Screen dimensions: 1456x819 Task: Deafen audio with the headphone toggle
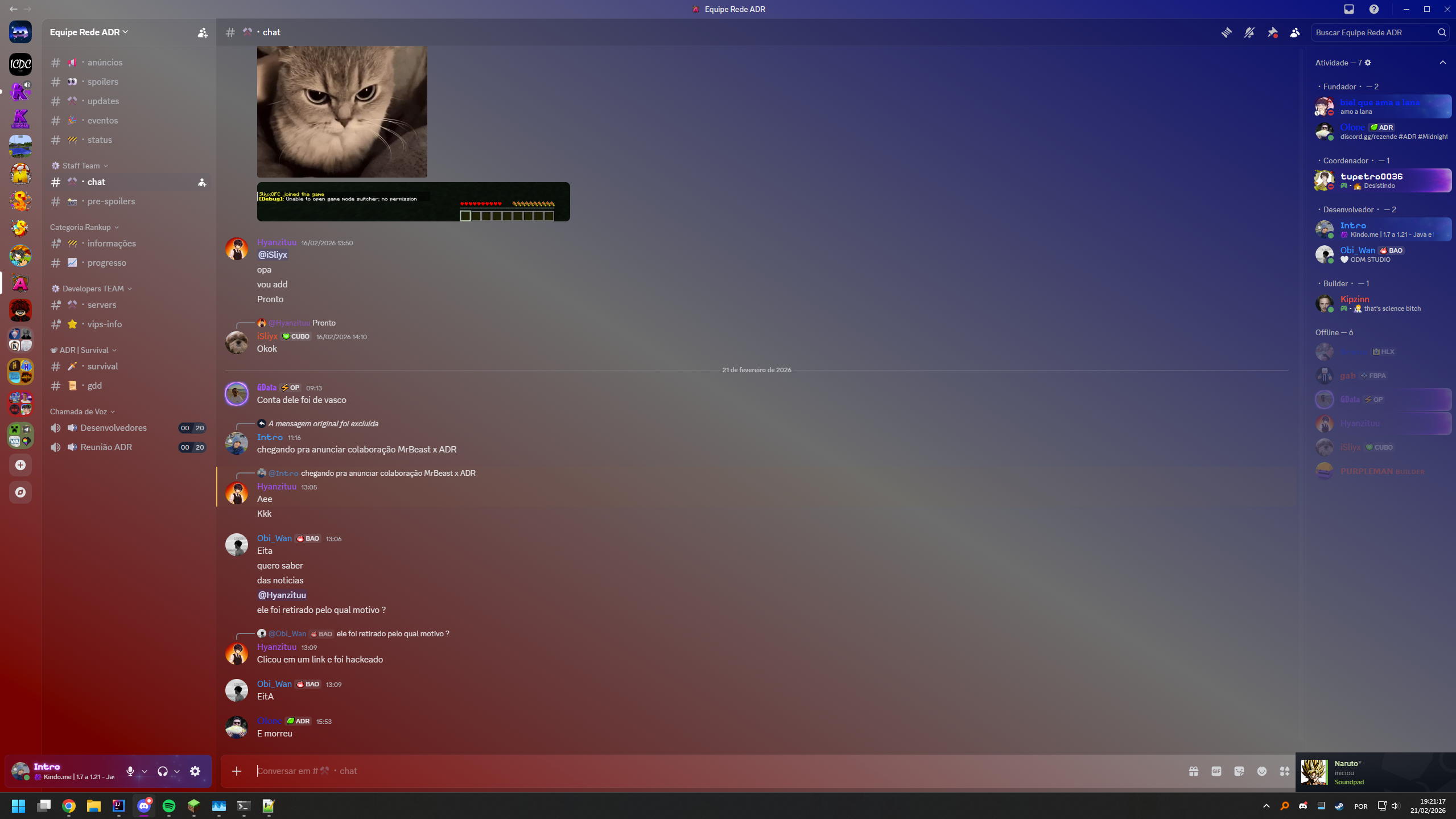point(163,771)
